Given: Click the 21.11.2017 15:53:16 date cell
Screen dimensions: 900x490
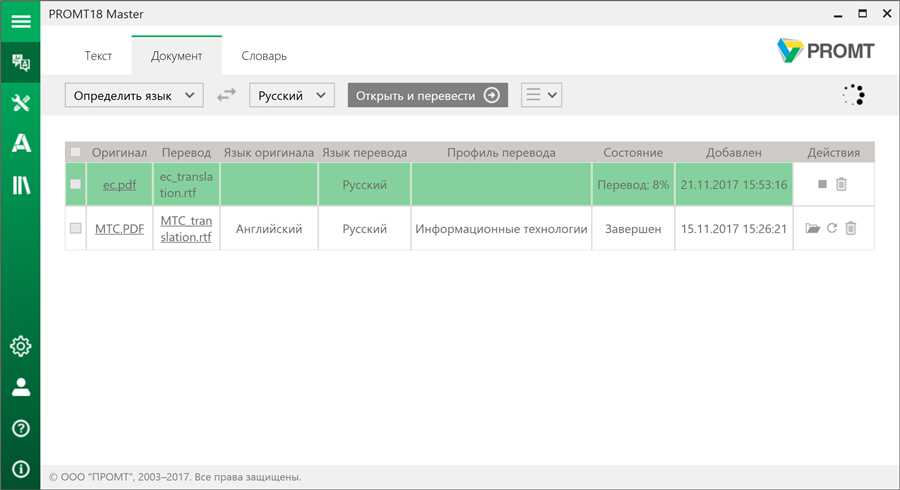Looking at the screenshot, I should pos(734,185).
